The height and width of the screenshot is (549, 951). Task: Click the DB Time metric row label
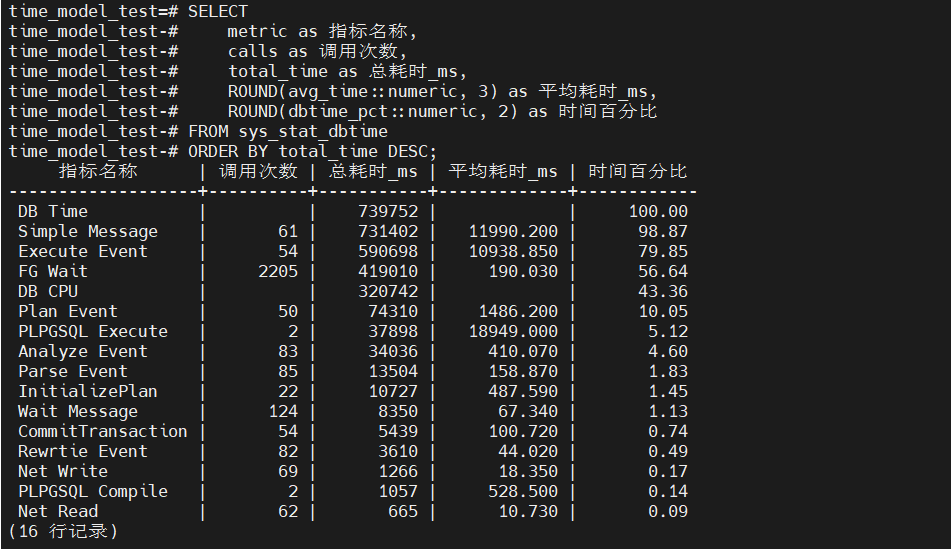click(x=52, y=211)
